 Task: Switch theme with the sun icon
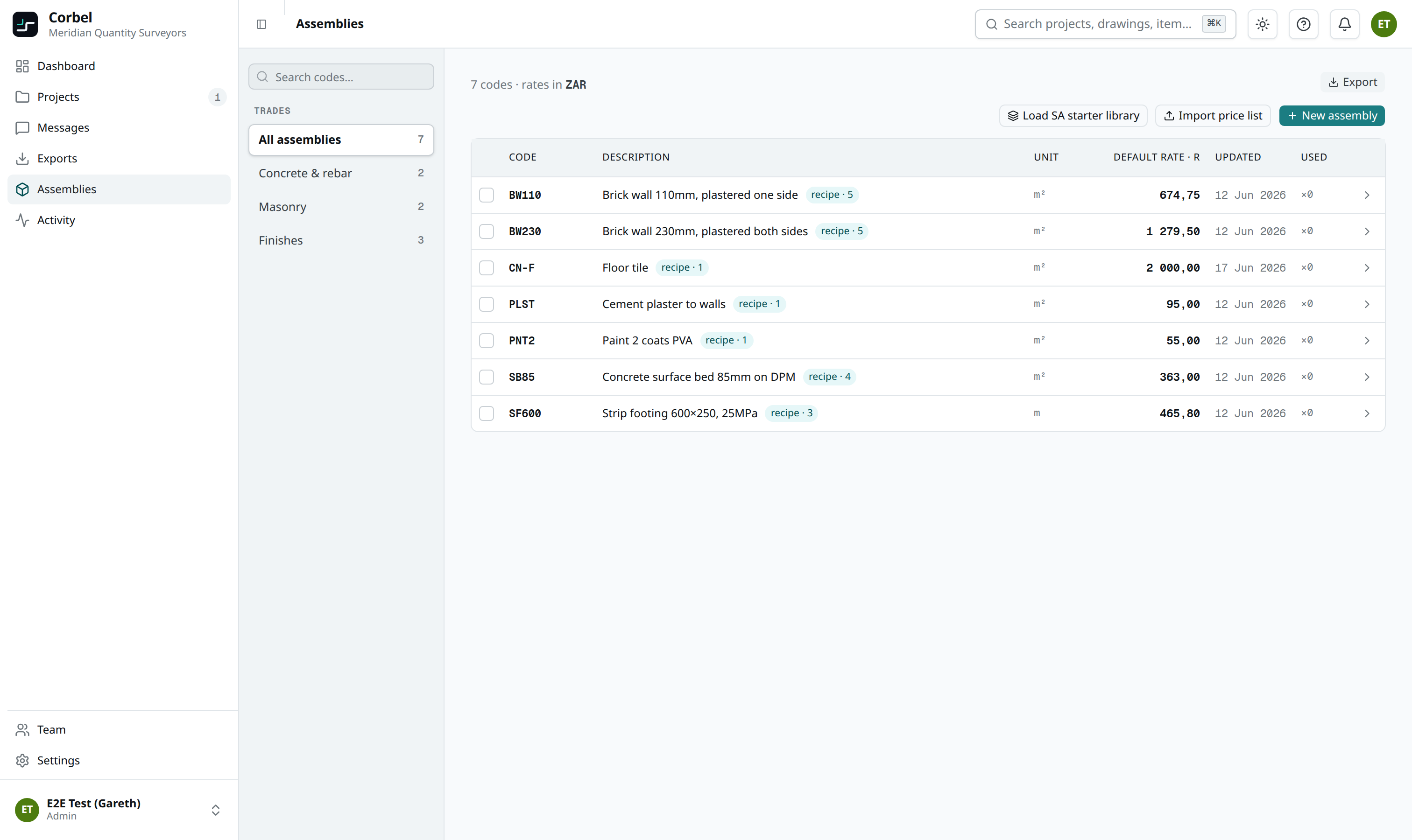click(1263, 24)
